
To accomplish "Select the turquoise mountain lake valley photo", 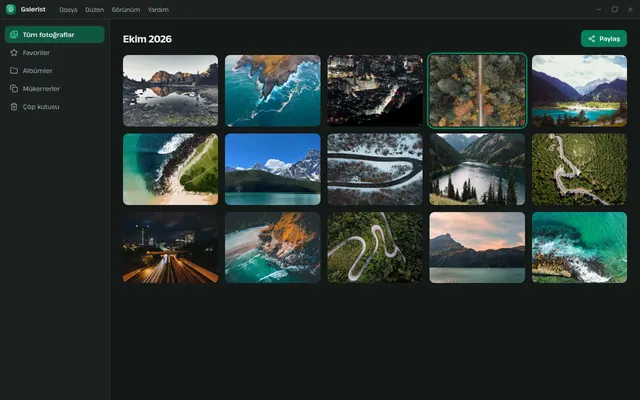I will [x=579, y=91].
